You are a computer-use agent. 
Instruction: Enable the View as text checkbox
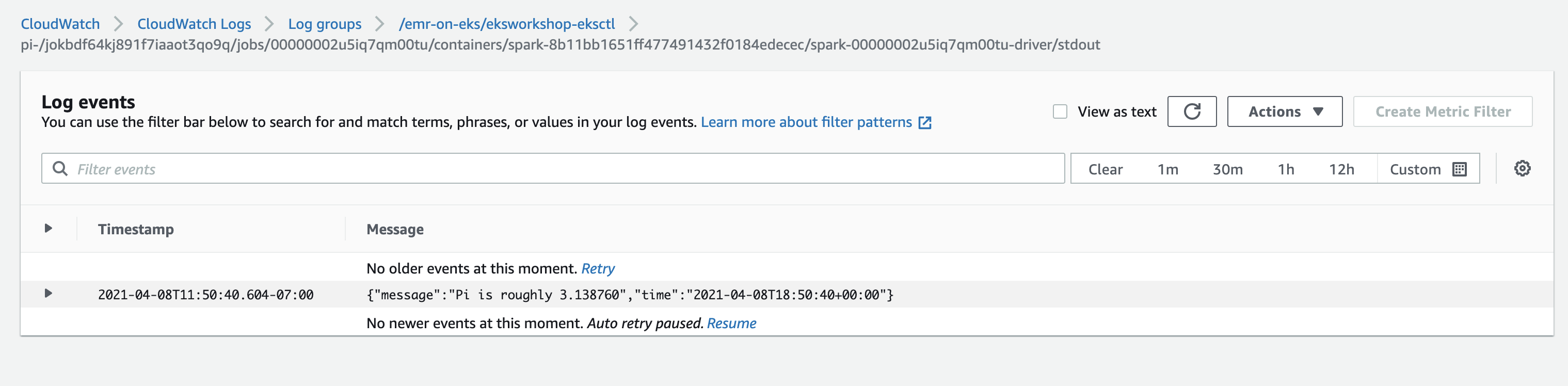[x=1060, y=111]
